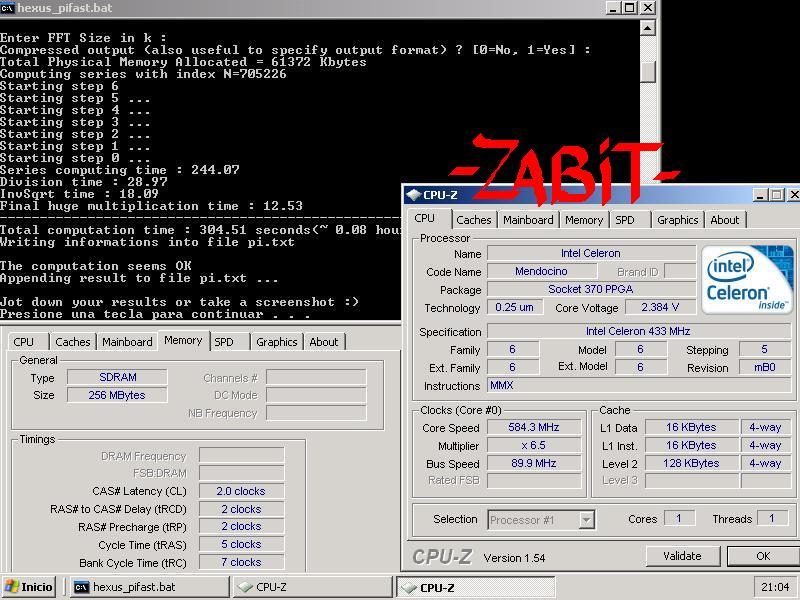Switch to Memory tab in front CPU-Z window
The height and width of the screenshot is (600, 800).
click(584, 220)
